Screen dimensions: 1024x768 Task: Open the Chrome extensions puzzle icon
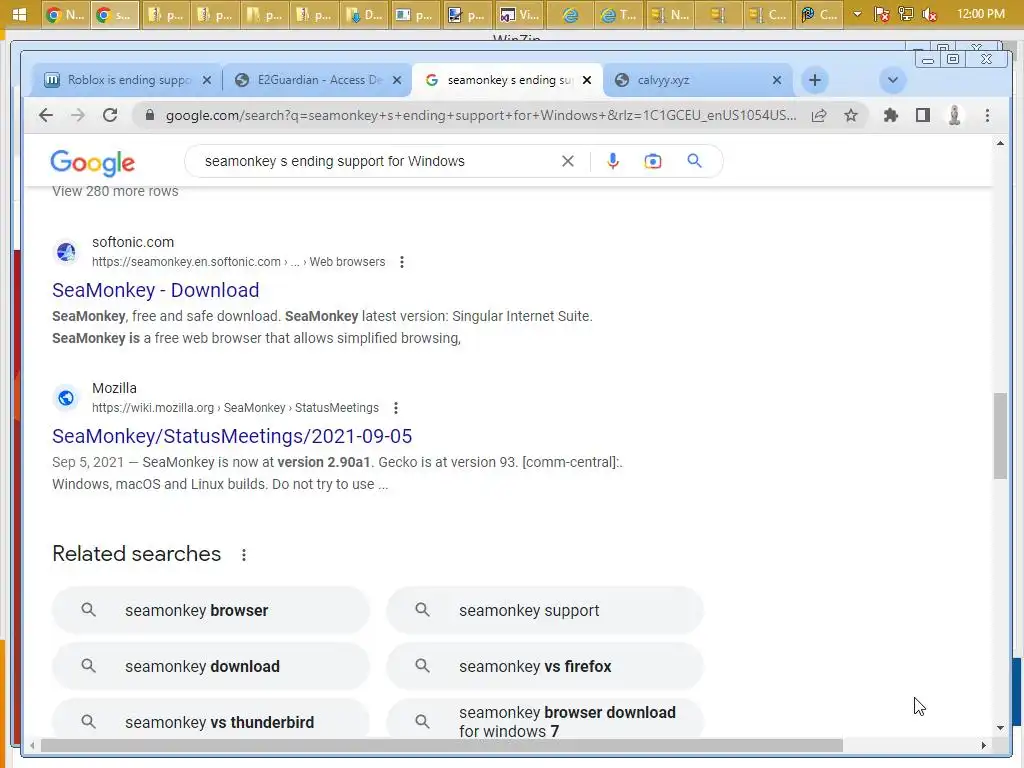coord(890,116)
